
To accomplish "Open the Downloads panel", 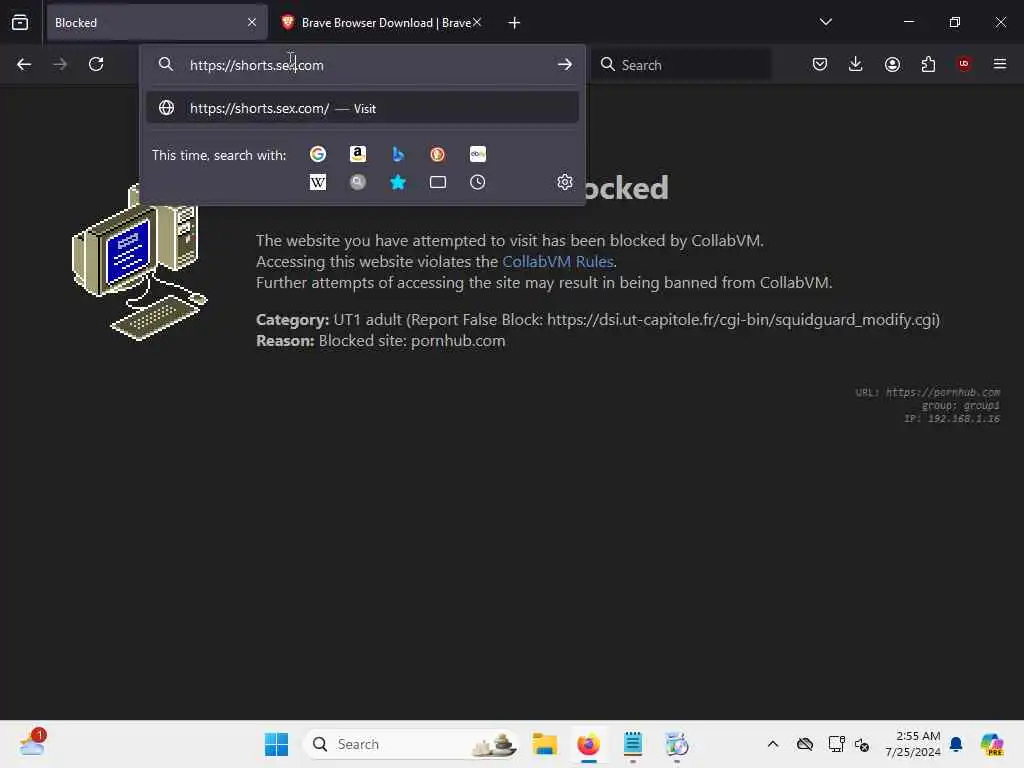I will point(856,64).
